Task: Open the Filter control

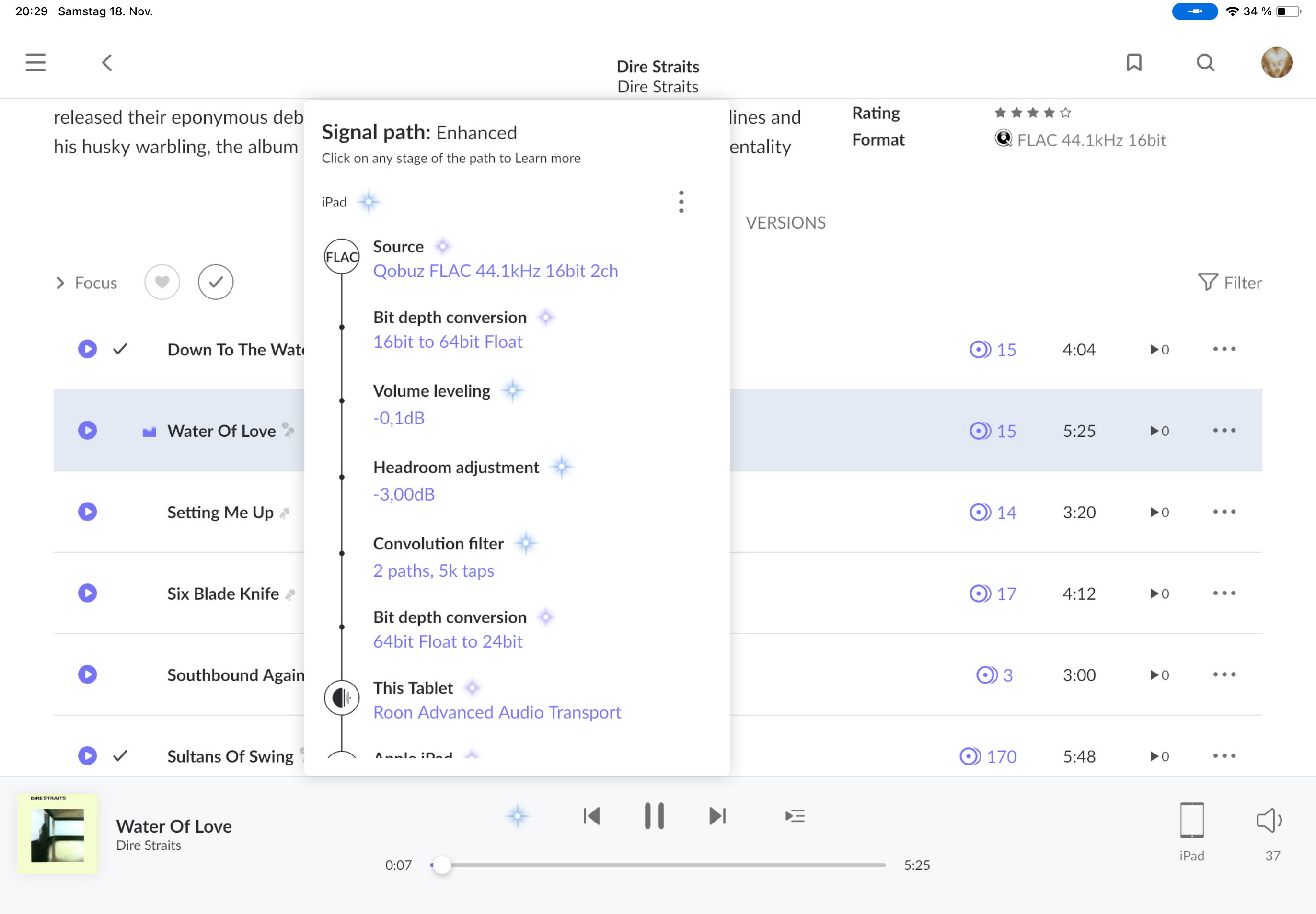Action: [x=1229, y=282]
